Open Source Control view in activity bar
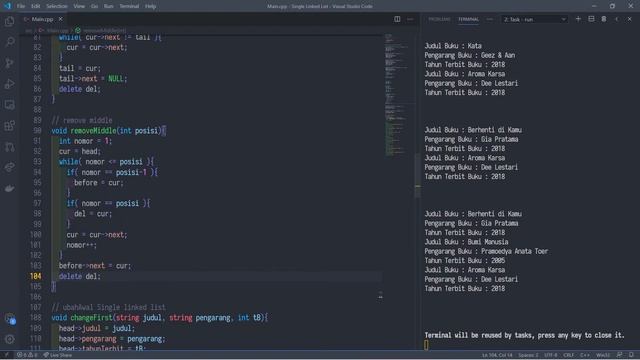This screenshot has width=640, height=360. (x=9, y=63)
